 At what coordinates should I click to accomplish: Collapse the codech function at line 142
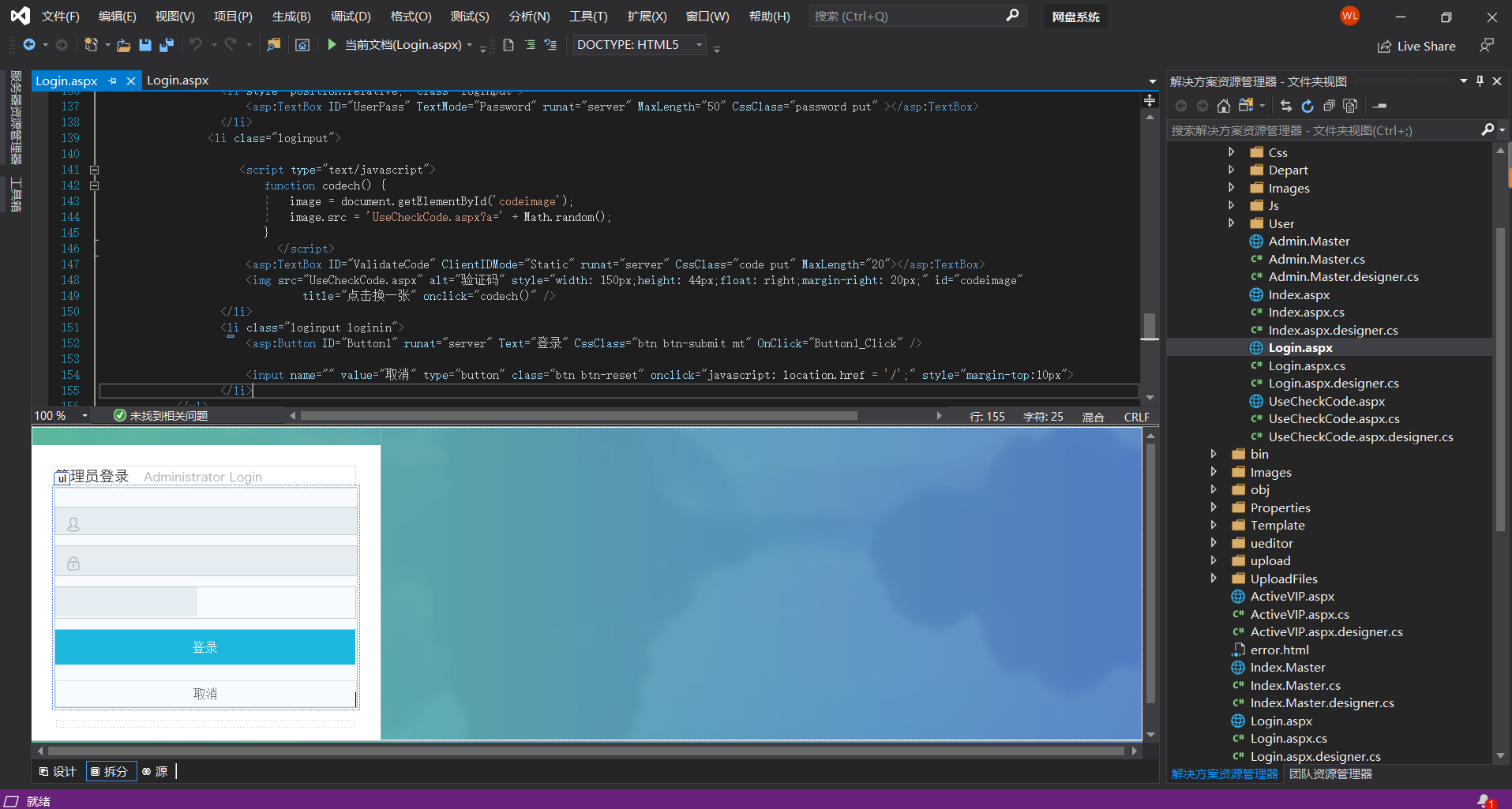tap(94, 185)
